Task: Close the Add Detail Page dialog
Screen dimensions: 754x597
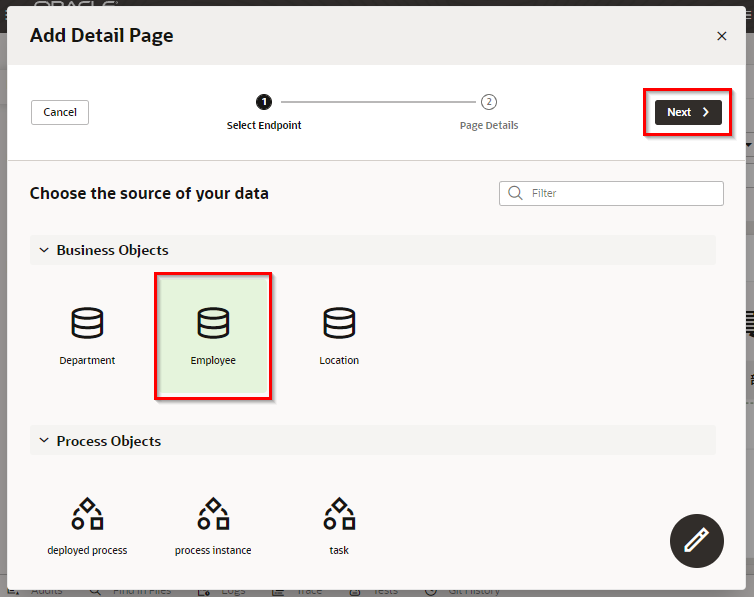Action: point(721,36)
